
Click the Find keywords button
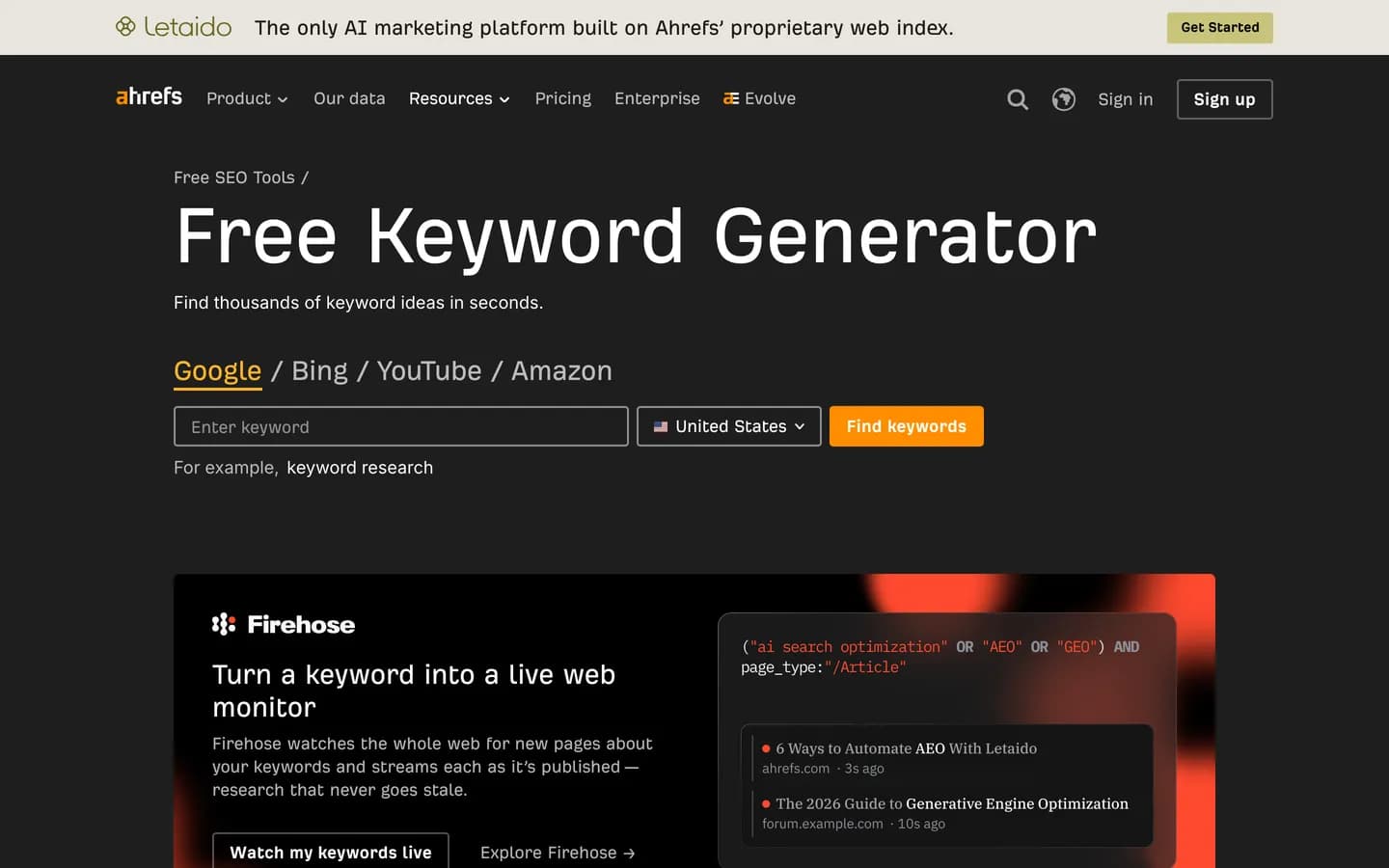906,426
